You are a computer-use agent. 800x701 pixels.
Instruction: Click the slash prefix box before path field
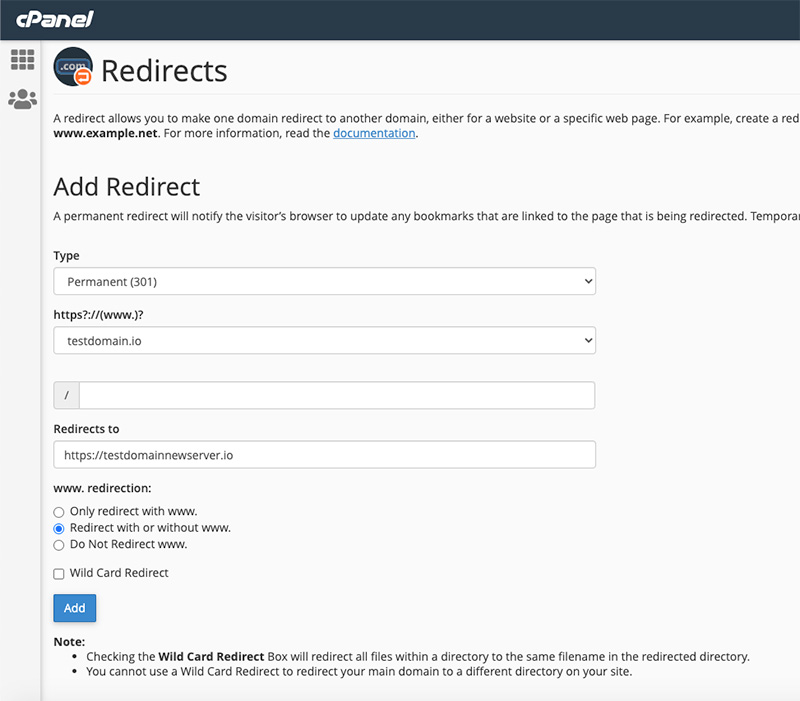(66, 395)
